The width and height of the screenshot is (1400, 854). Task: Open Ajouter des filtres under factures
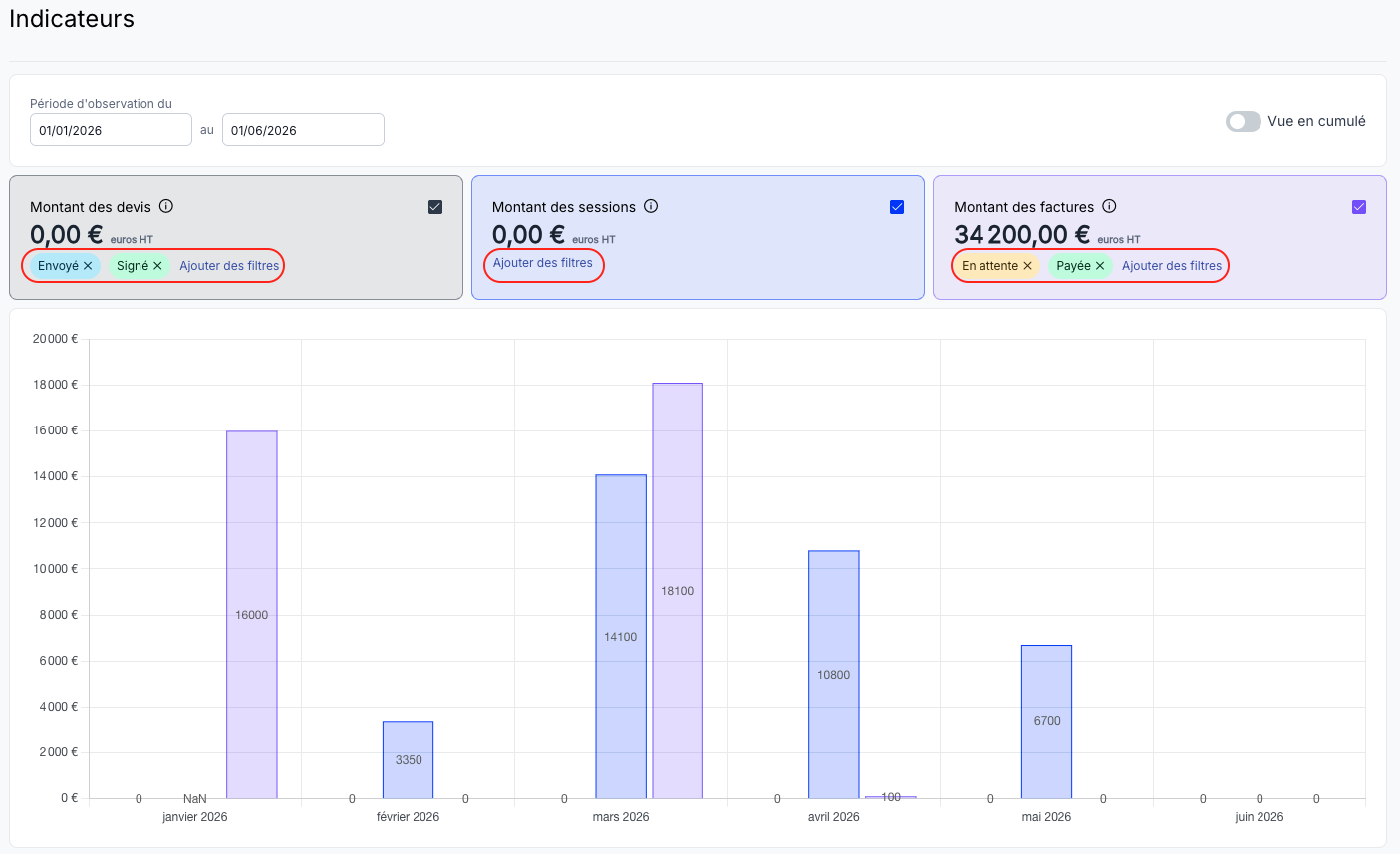(x=1172, y=266)
